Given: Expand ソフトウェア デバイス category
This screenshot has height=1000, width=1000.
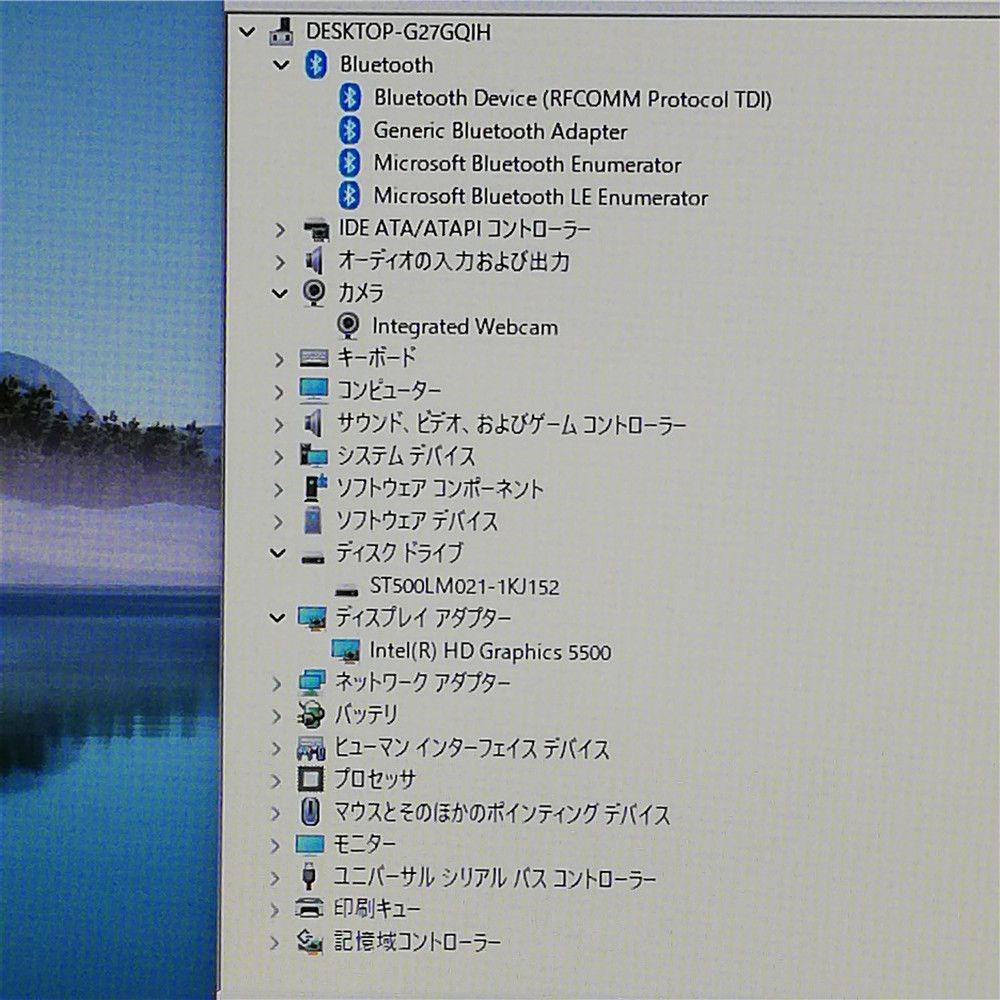Looking at the screenshot, I should pyautogui.click(x=278, y=522).
